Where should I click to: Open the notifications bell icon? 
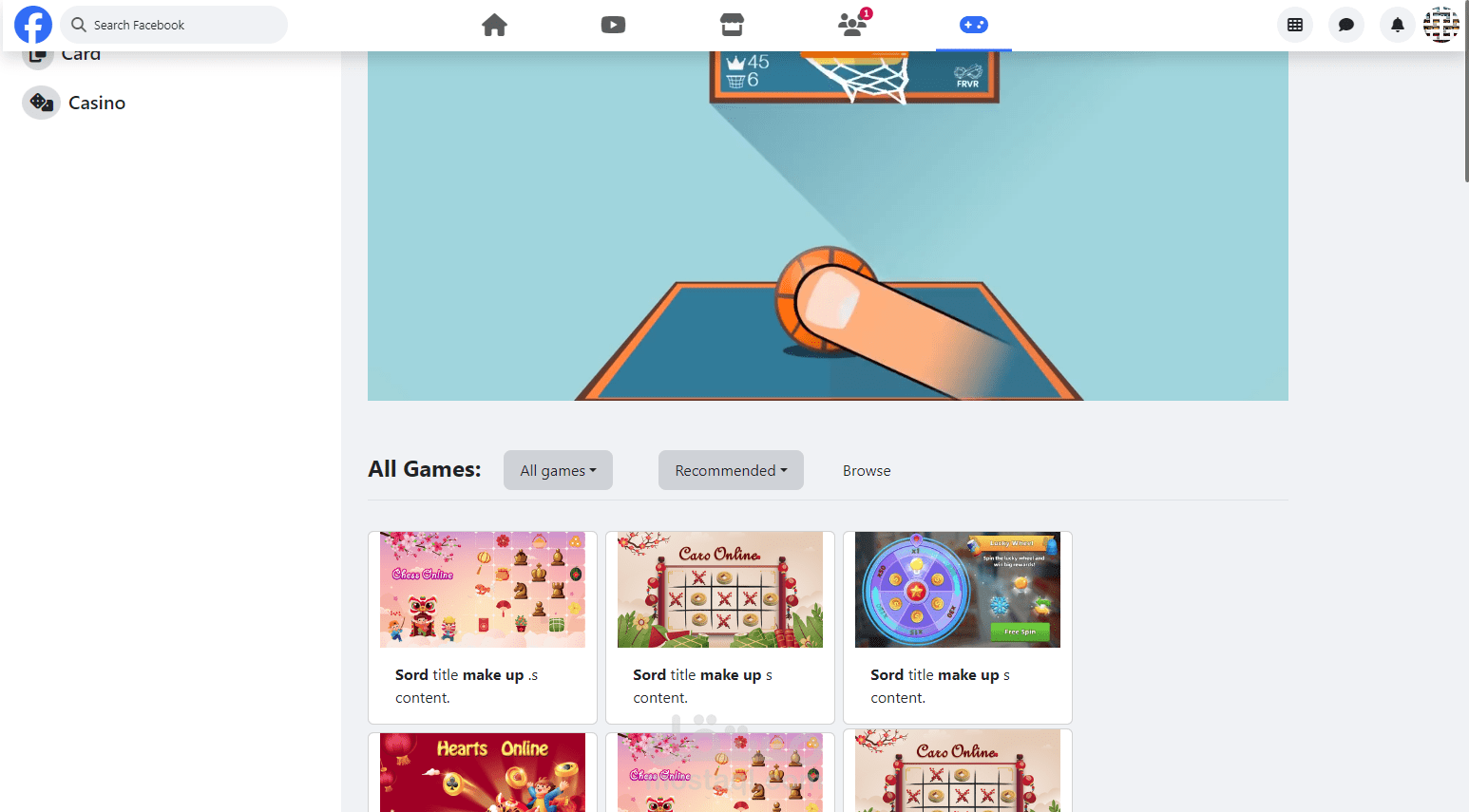pos(1398,25)
